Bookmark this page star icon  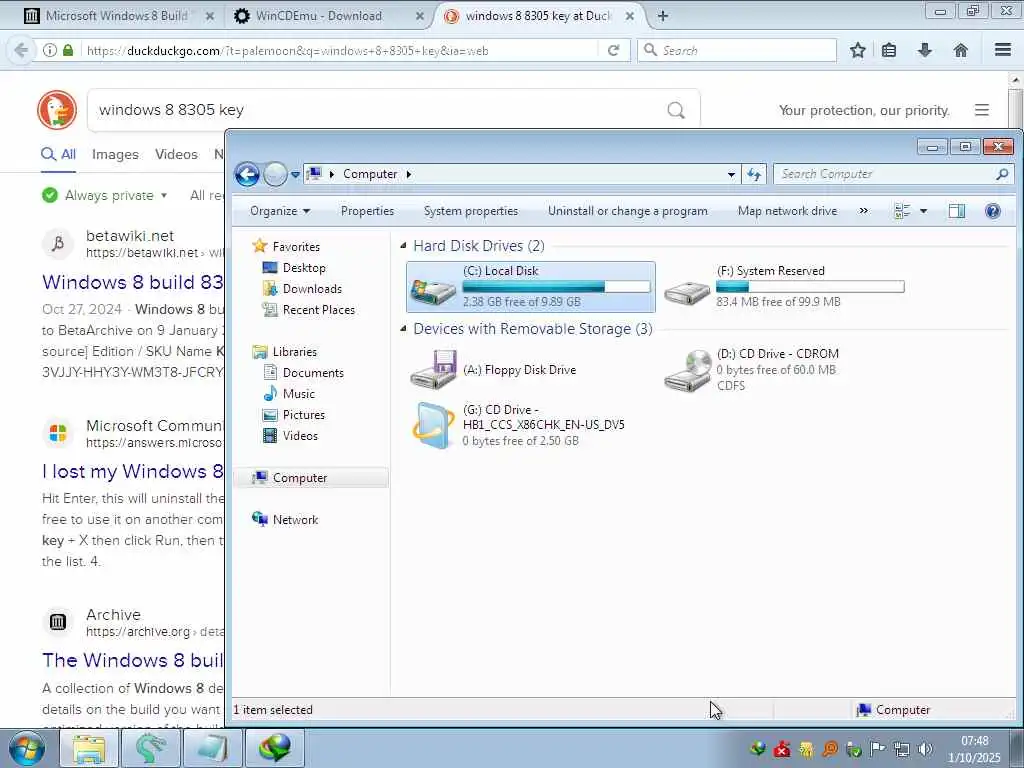coord(857,50)
